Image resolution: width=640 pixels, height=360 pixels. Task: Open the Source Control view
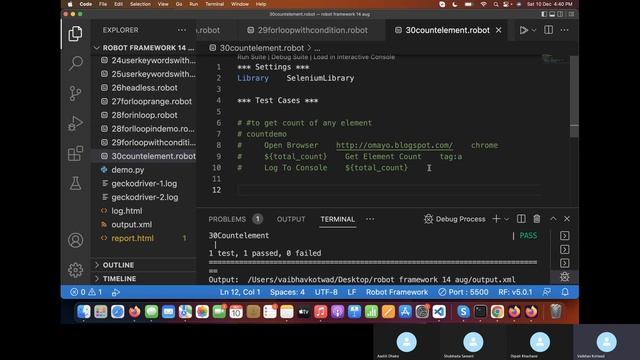click(x=75, y=93)
